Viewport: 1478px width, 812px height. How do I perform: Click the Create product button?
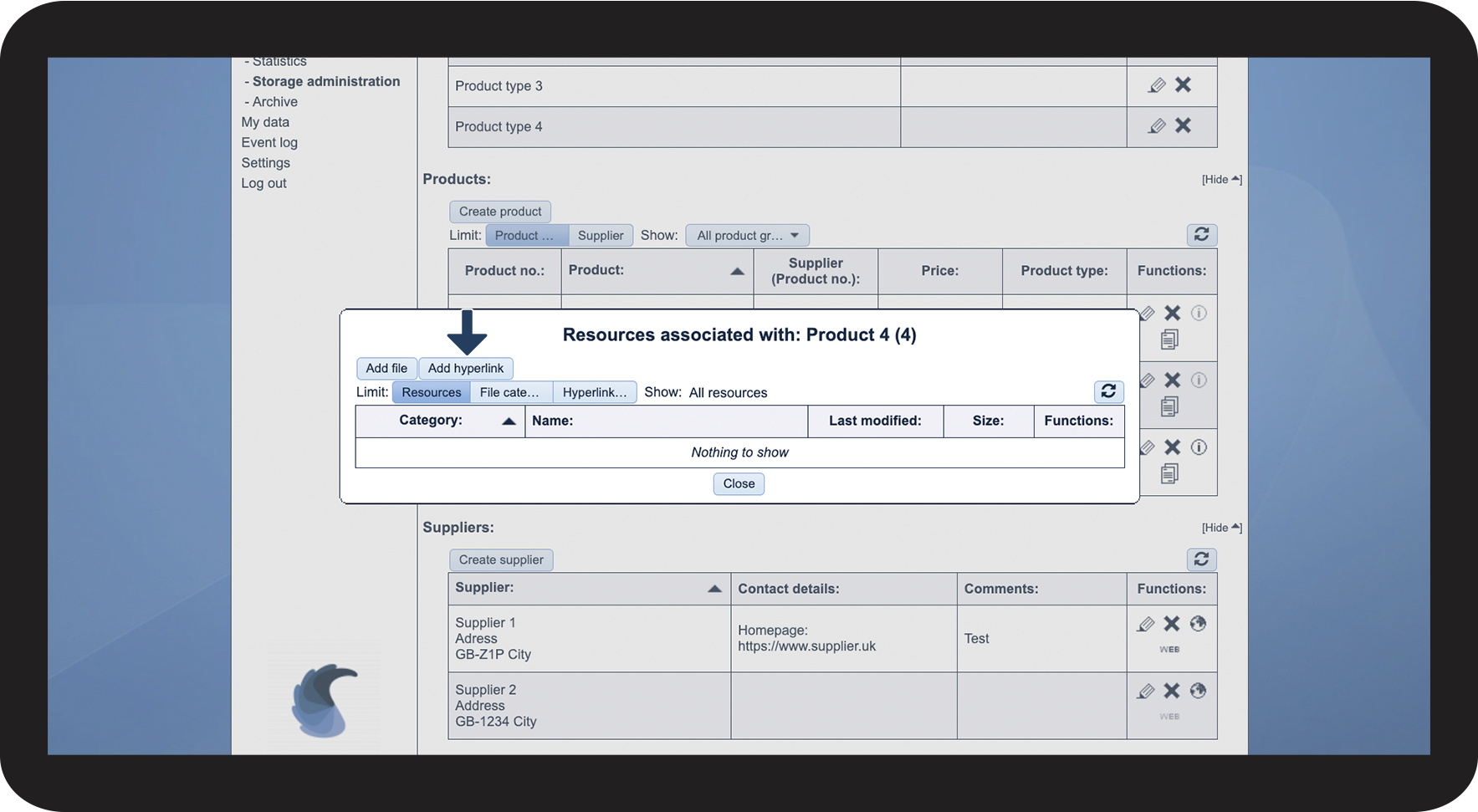(500, 212)
